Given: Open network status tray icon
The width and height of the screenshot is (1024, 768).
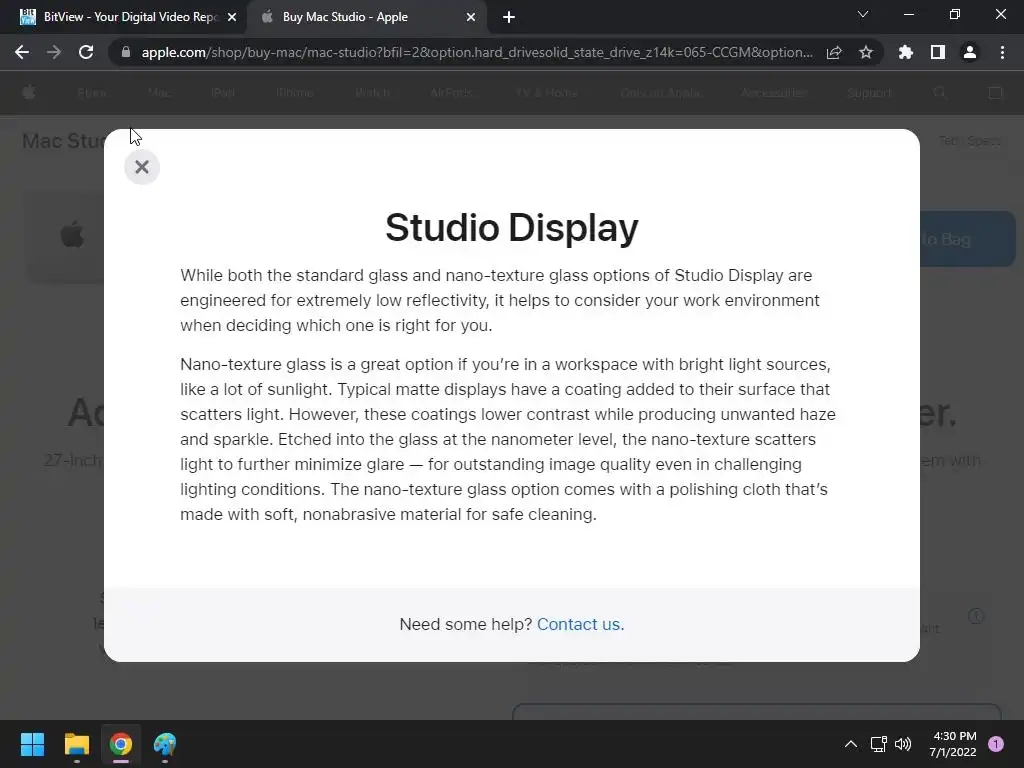Looking at the screenshot, I should point(878,744).
